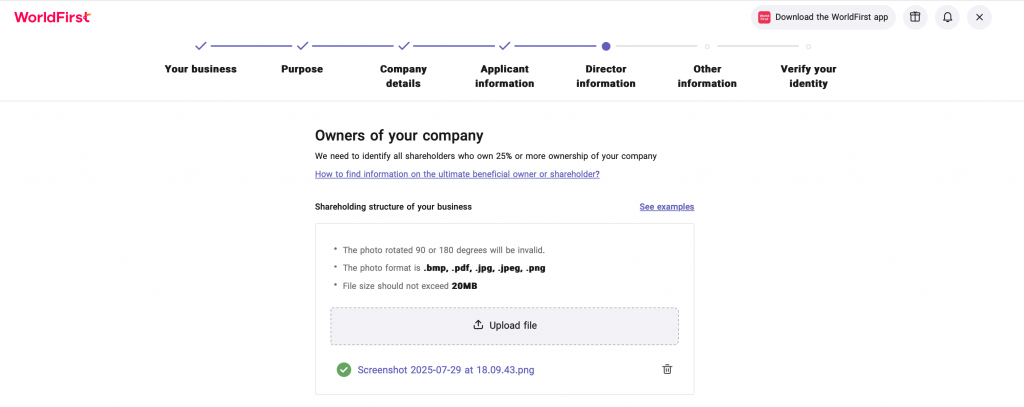Click File size should not exceed 20MB text
1024x407 pixels.
pyautogui.click(x=409, y=286)
